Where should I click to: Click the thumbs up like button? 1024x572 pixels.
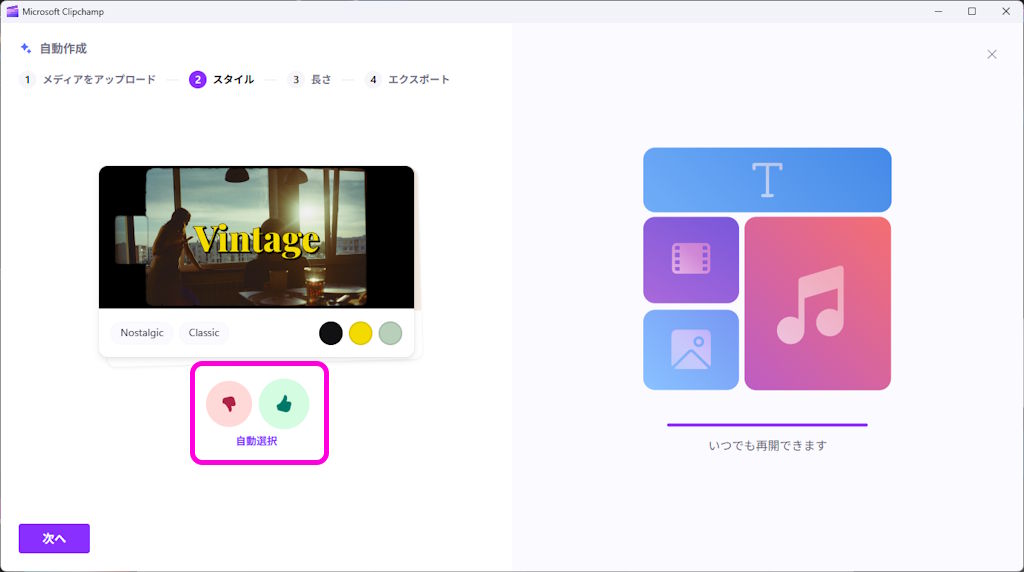283,404
